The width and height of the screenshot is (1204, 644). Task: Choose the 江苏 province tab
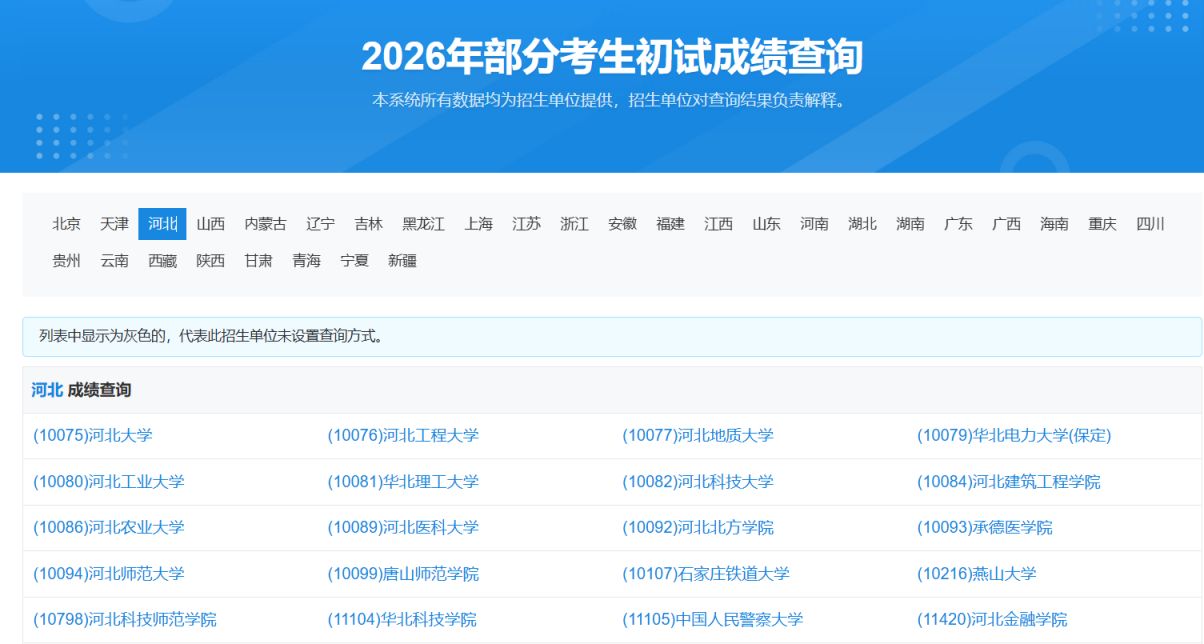pyautogui.click(x=527, y=224)
